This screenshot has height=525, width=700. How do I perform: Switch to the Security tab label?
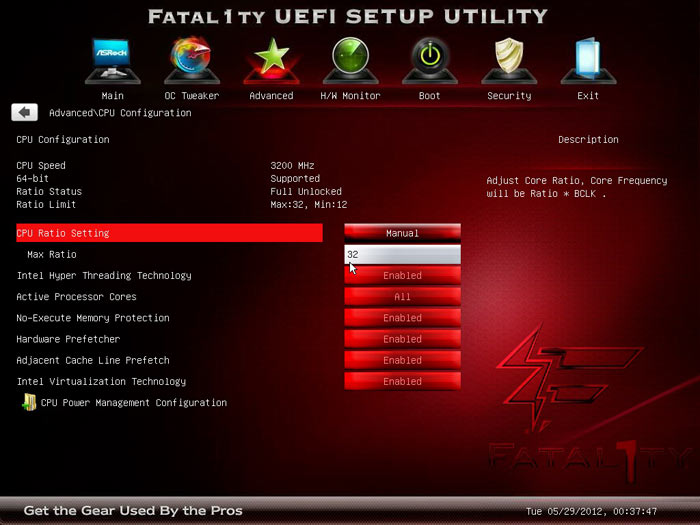509,96
